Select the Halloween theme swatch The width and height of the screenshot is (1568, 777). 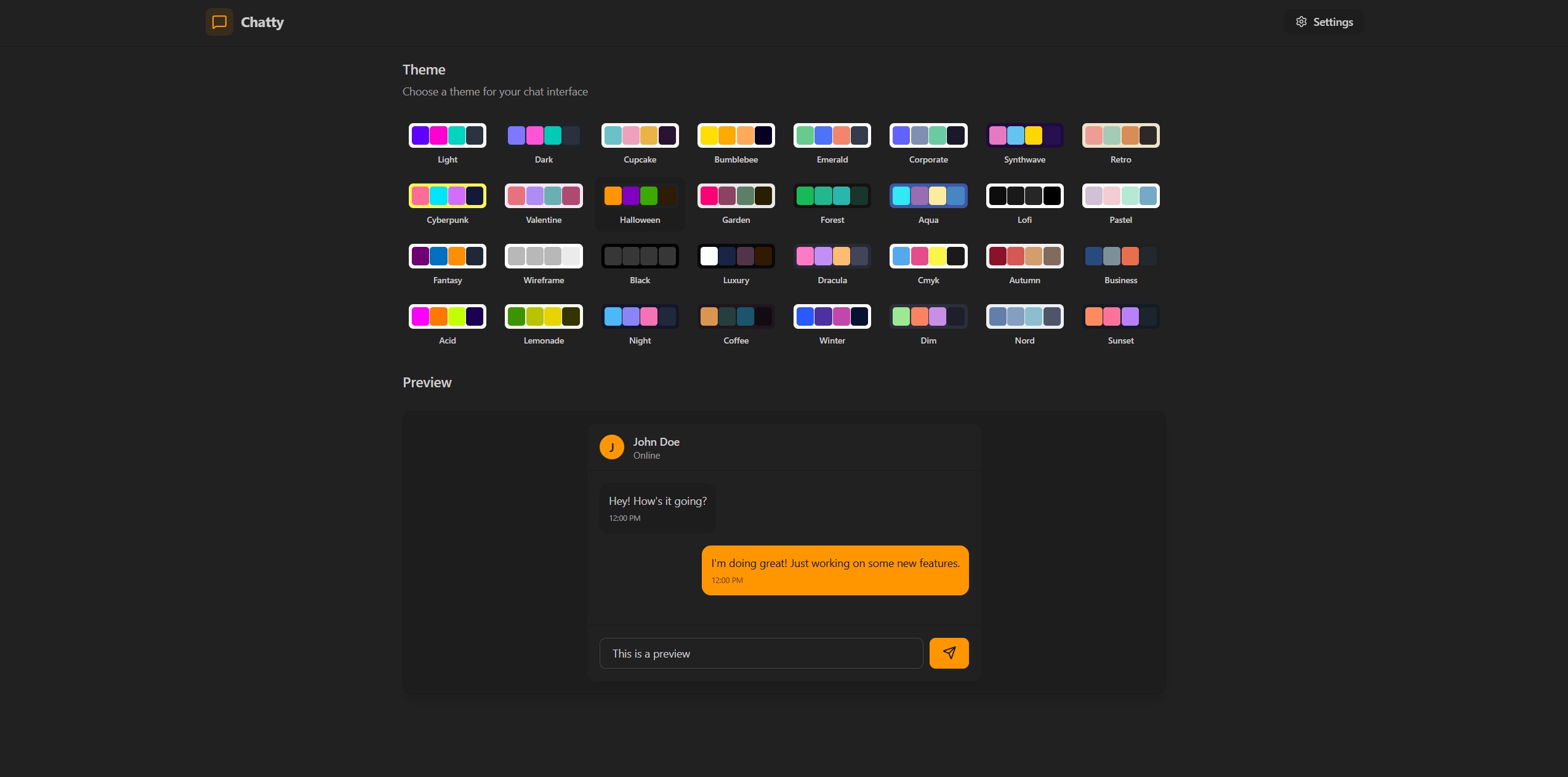pos(640,196)
